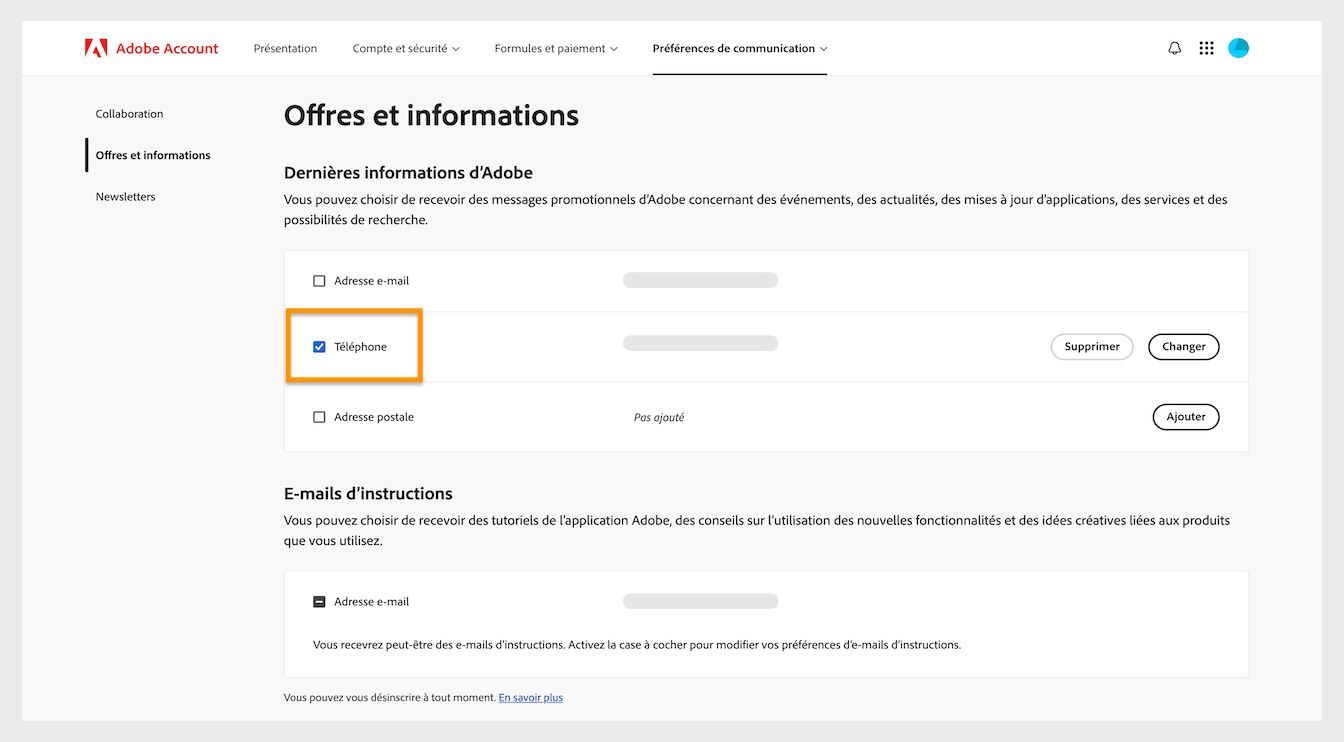Open the profile avatar menu
Image resolution: width=1344 pixels, height=742 pixels.
coord(1238,48)
